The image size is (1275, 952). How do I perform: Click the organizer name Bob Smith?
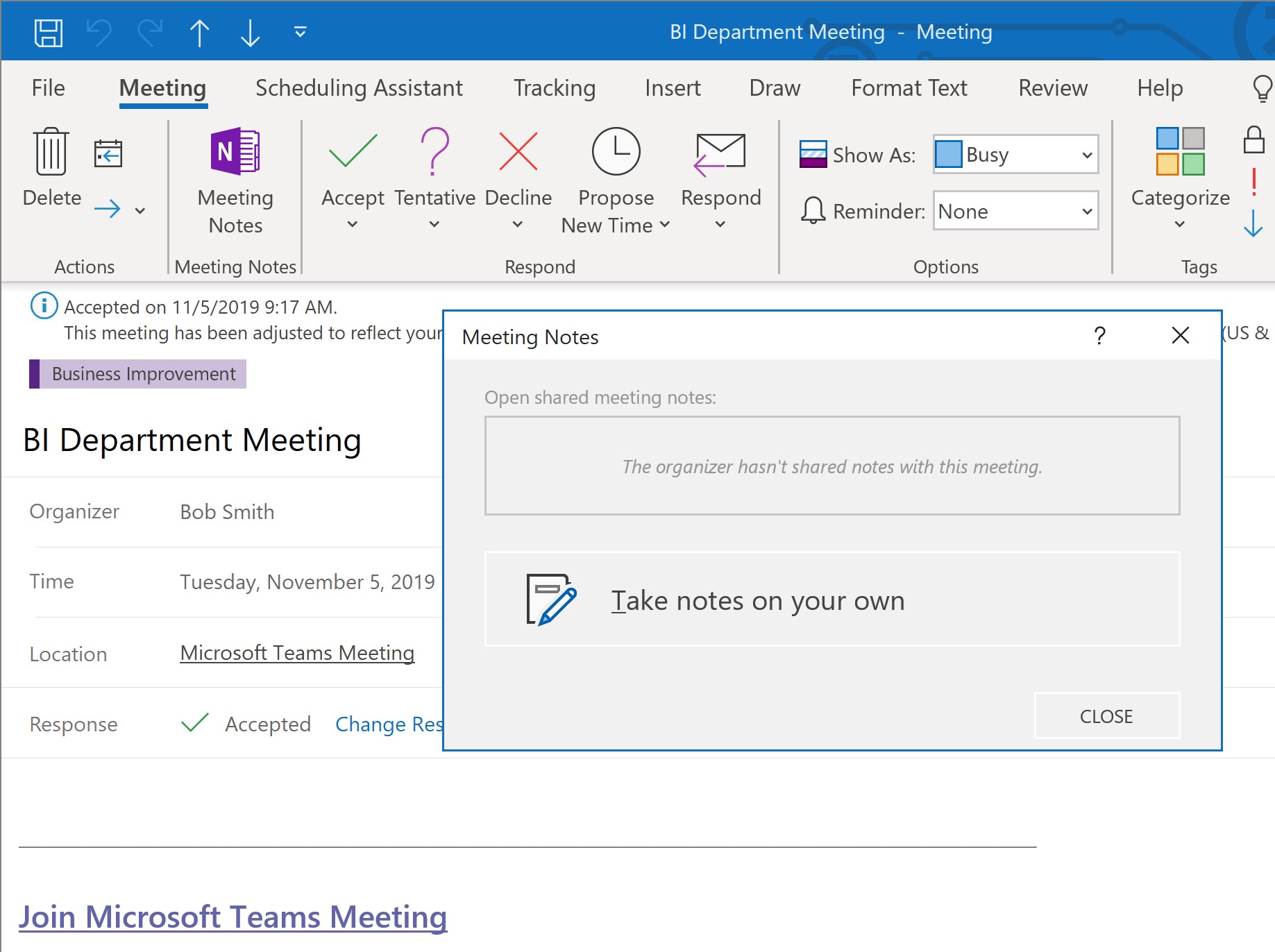[227, 512]
